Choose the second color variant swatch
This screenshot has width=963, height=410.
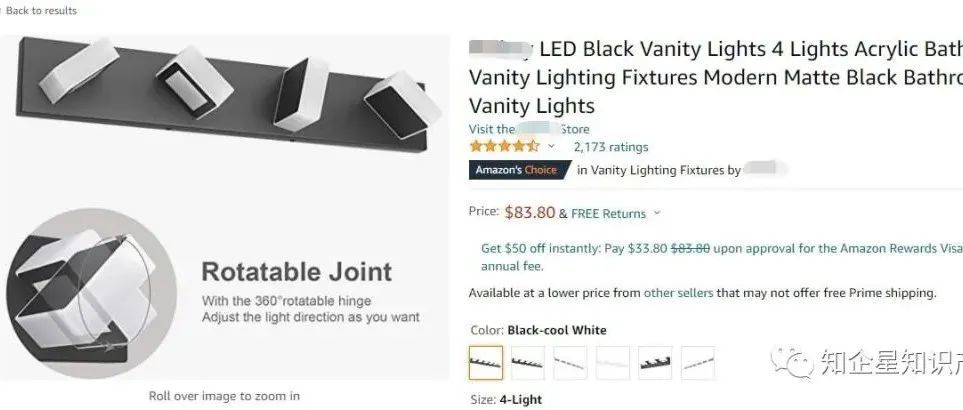[x=528, y=362]
